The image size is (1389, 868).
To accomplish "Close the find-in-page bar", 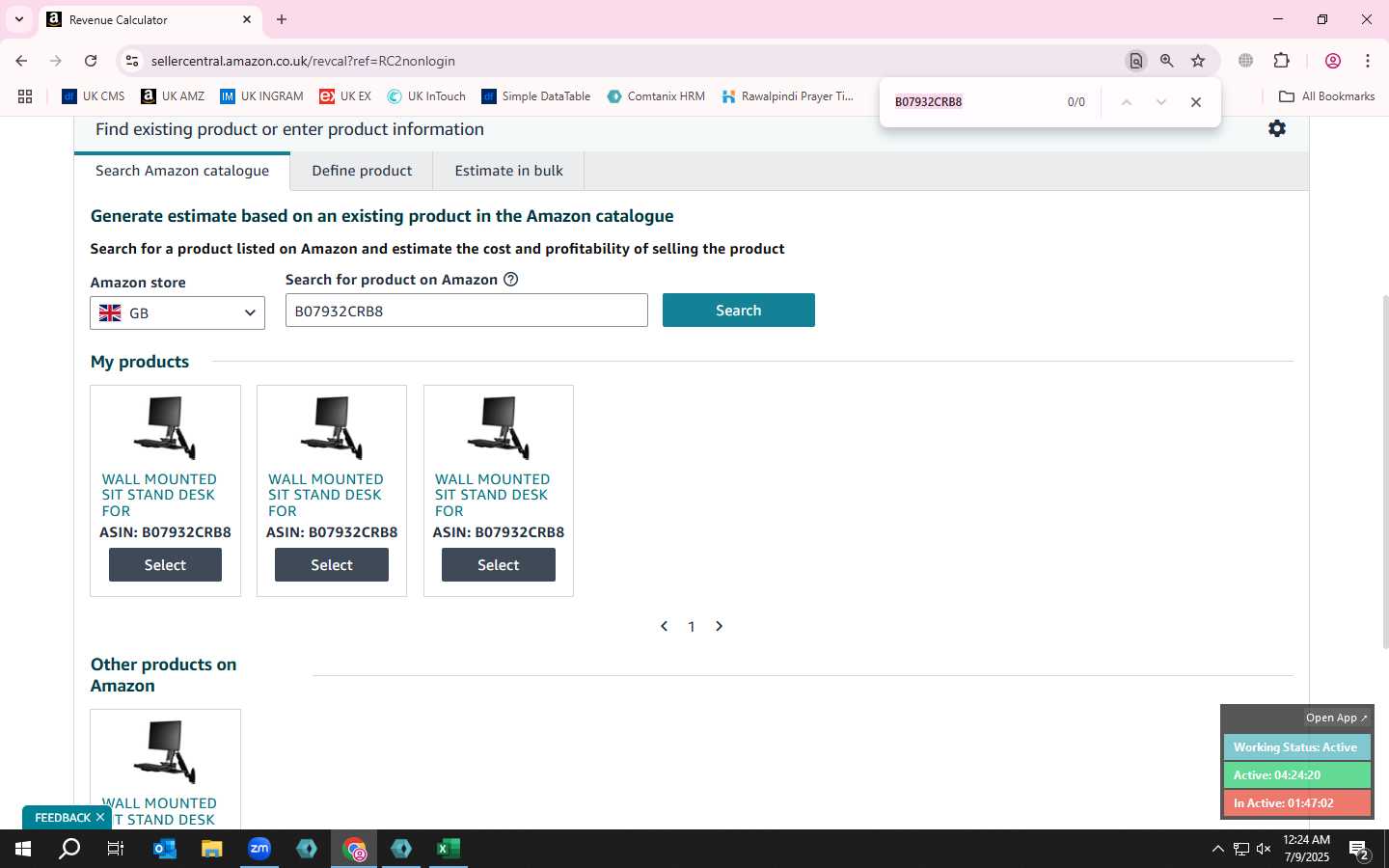I will [x=1196, y=102].
